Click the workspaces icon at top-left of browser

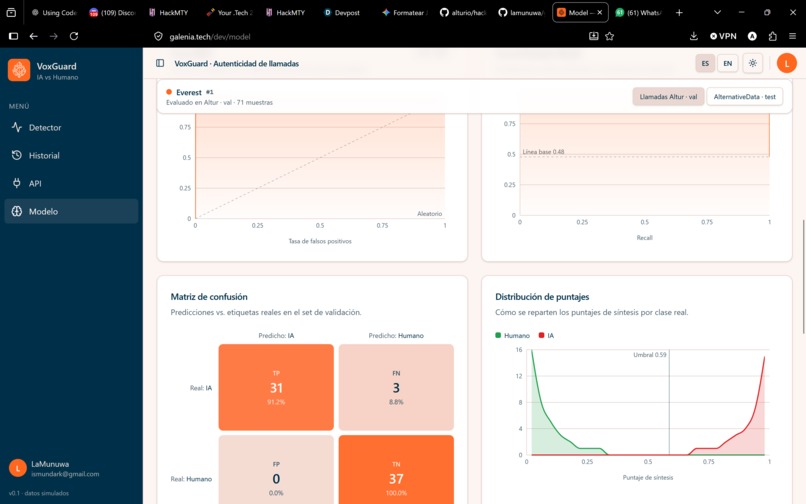coord(11,12)
